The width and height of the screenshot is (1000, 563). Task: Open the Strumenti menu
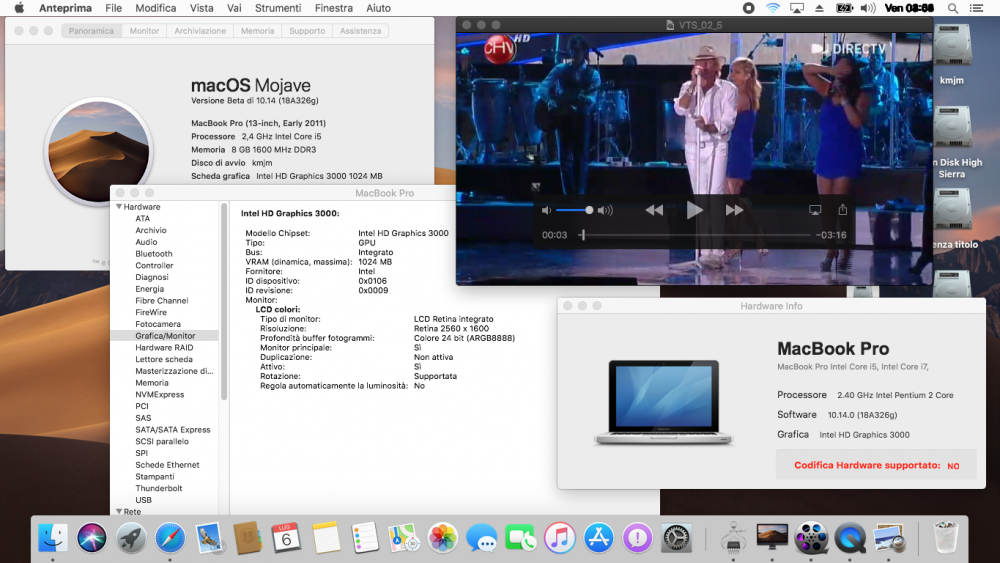pyautogui.click(x=278, y=8)
